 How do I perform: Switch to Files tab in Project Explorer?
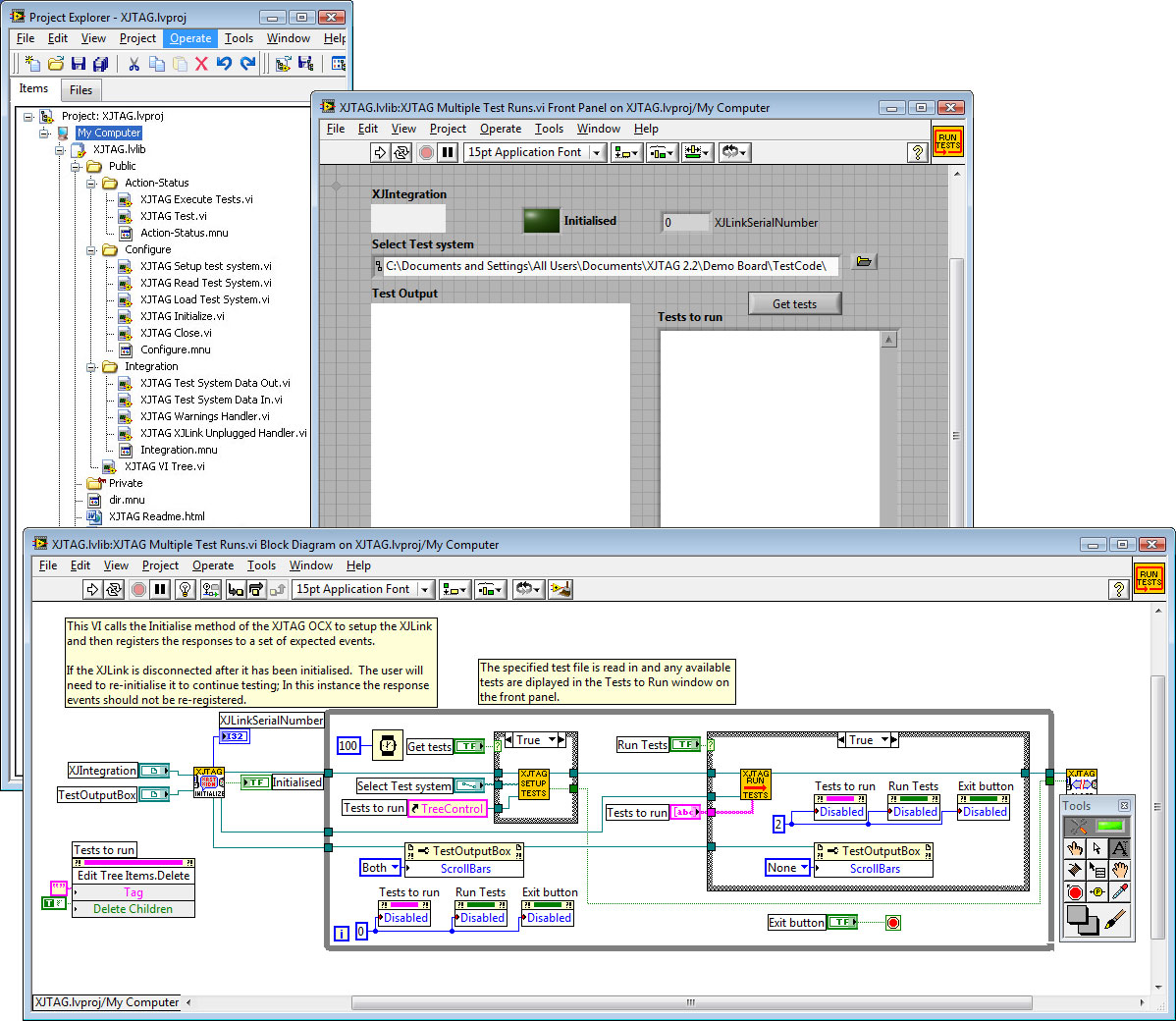coord(81,90)
